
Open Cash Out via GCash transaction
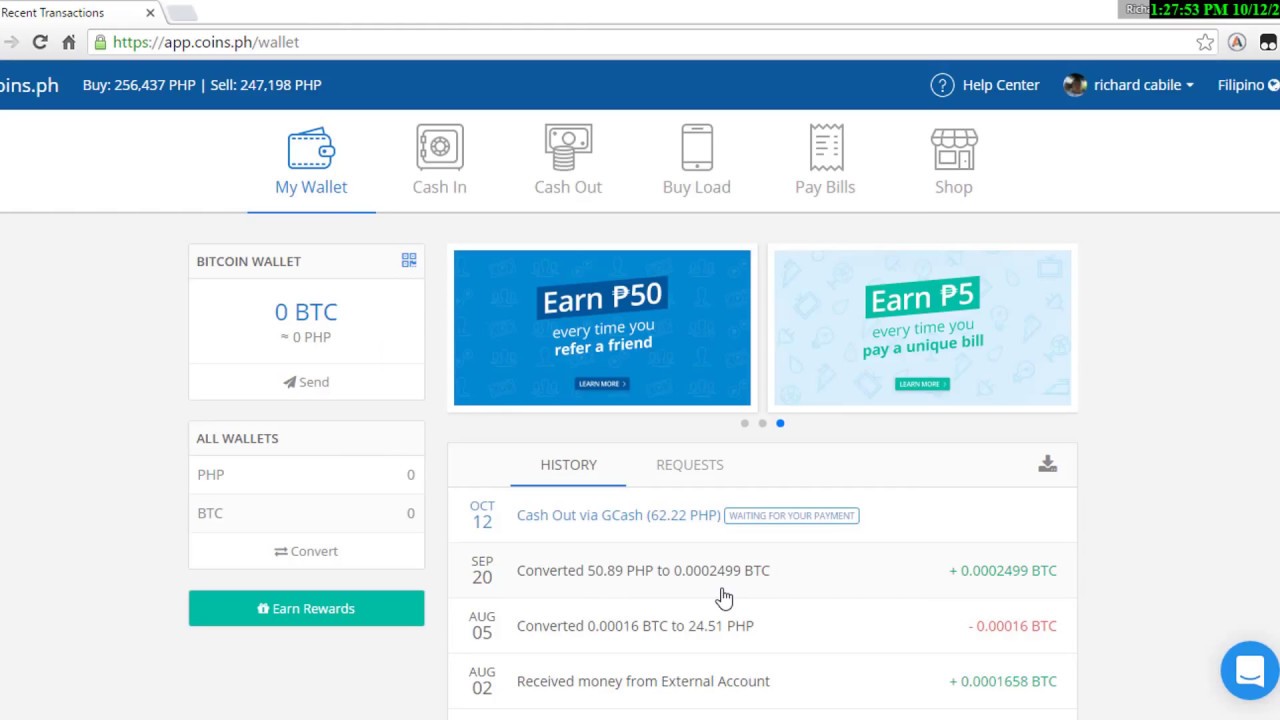pos(618,515)
